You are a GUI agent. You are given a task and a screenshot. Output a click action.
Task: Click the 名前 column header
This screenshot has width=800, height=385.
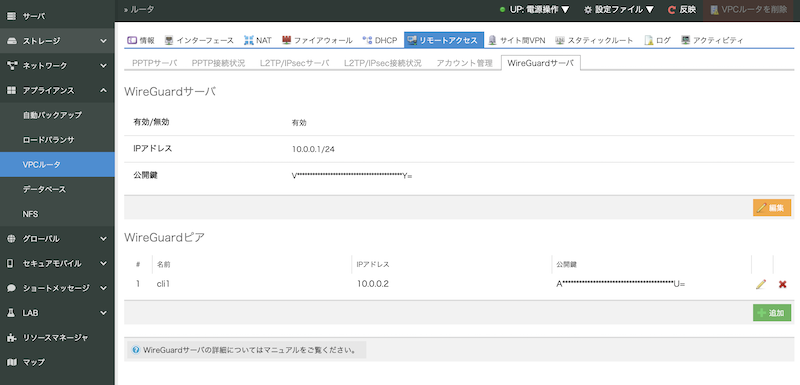(x=164, y=265)
